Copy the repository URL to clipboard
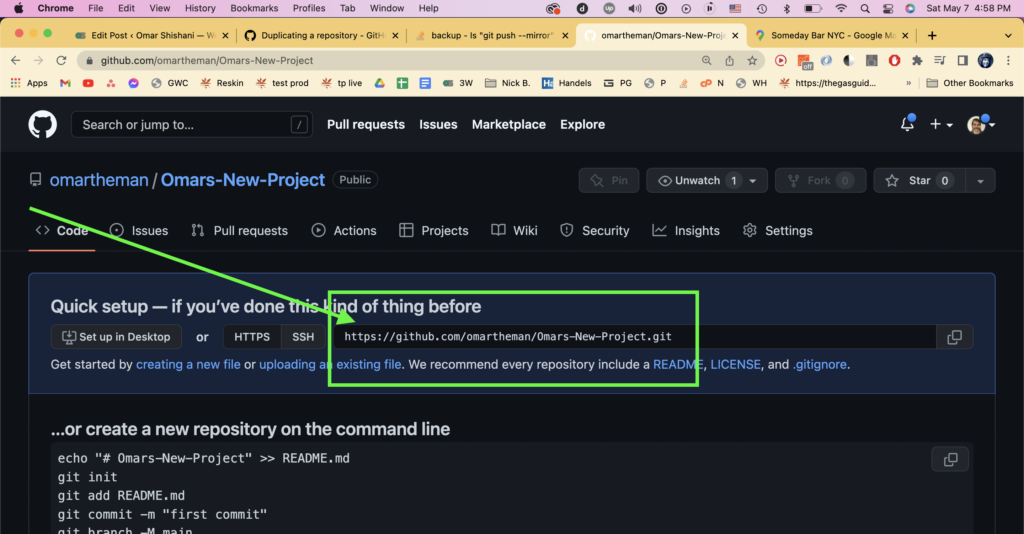This screenshot has height=534, width=1024. click(x=954, y=337)
